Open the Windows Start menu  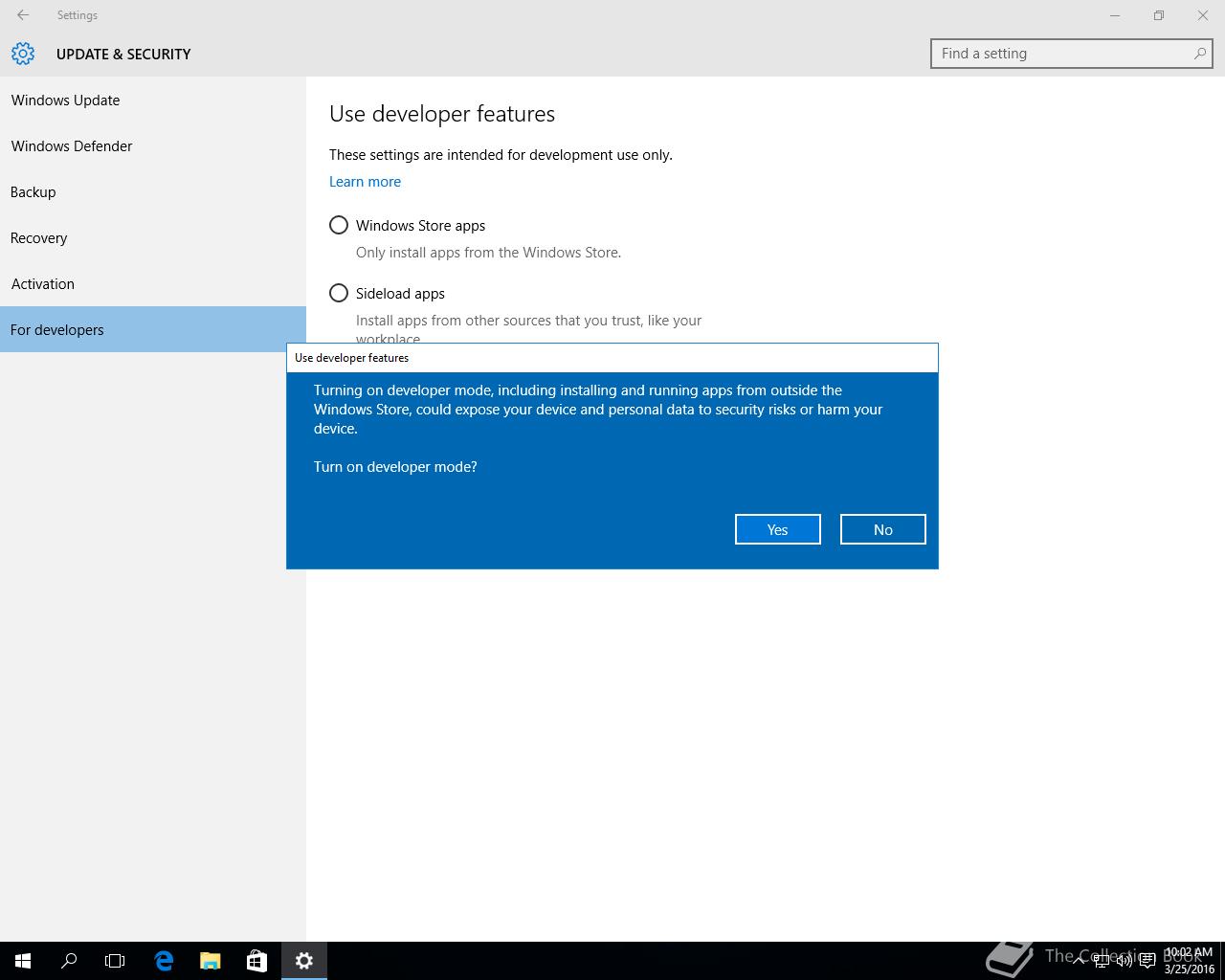click(x=23, y=961)
